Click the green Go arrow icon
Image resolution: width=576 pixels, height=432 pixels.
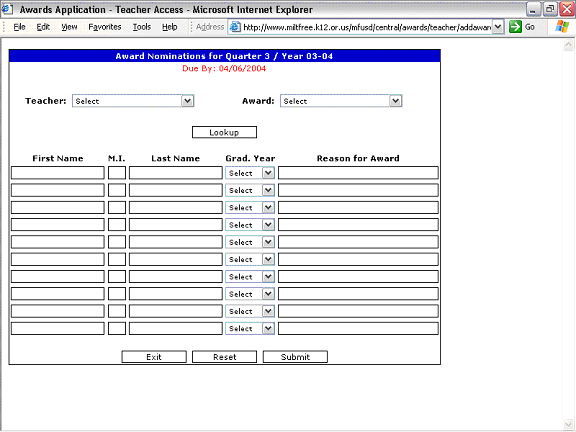(515, 27)
